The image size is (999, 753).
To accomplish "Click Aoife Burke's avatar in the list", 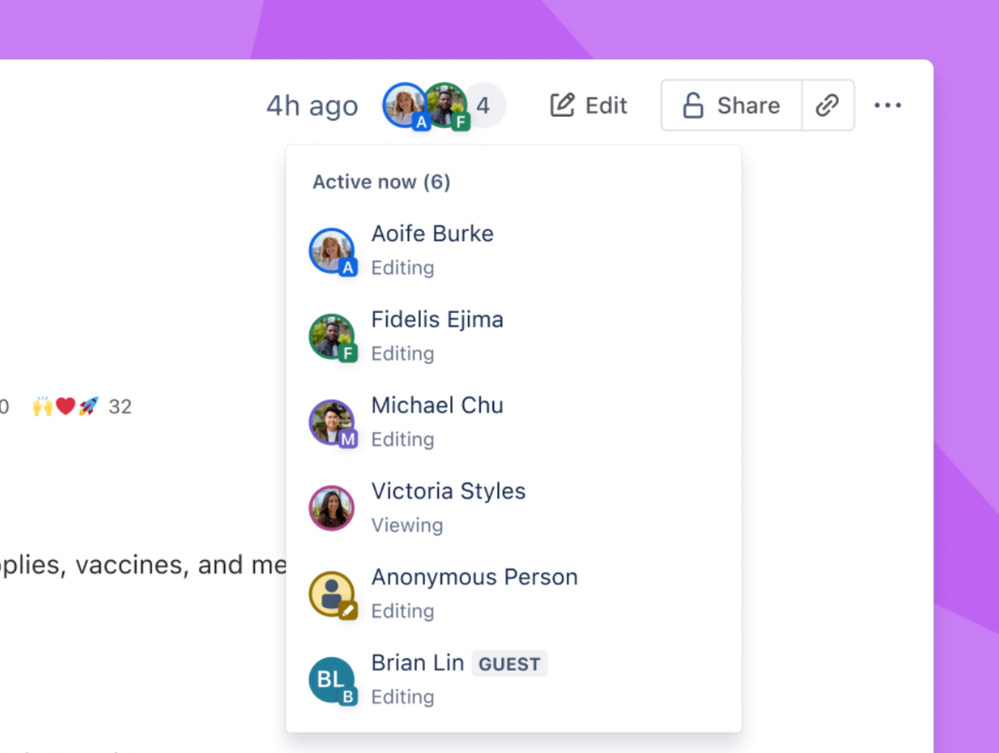I will [332, 251].
